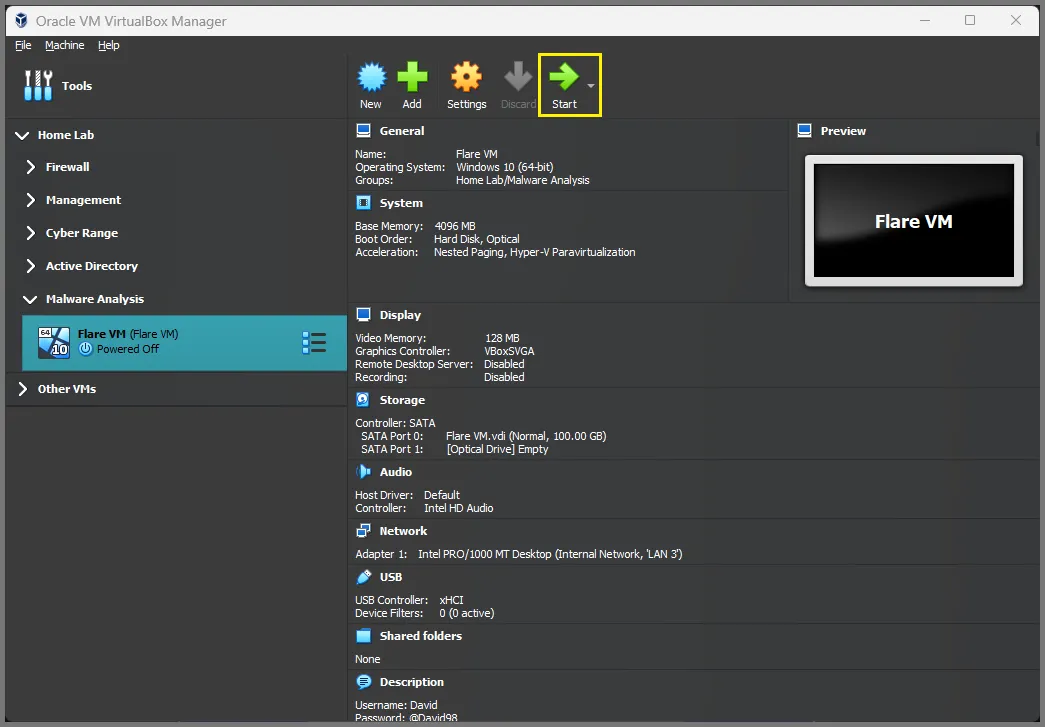Select the Flare VM entry in list
The width and height of the screenshot is (1045, 727).
tap(184, 343)
